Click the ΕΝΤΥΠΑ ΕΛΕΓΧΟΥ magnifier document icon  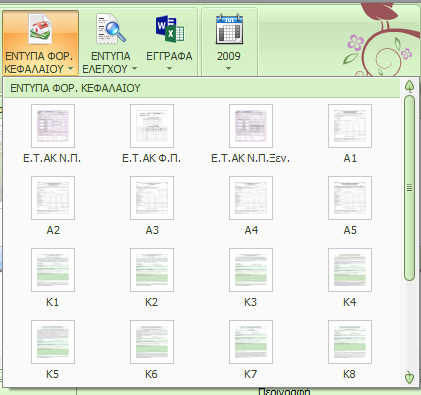[111, 29]
